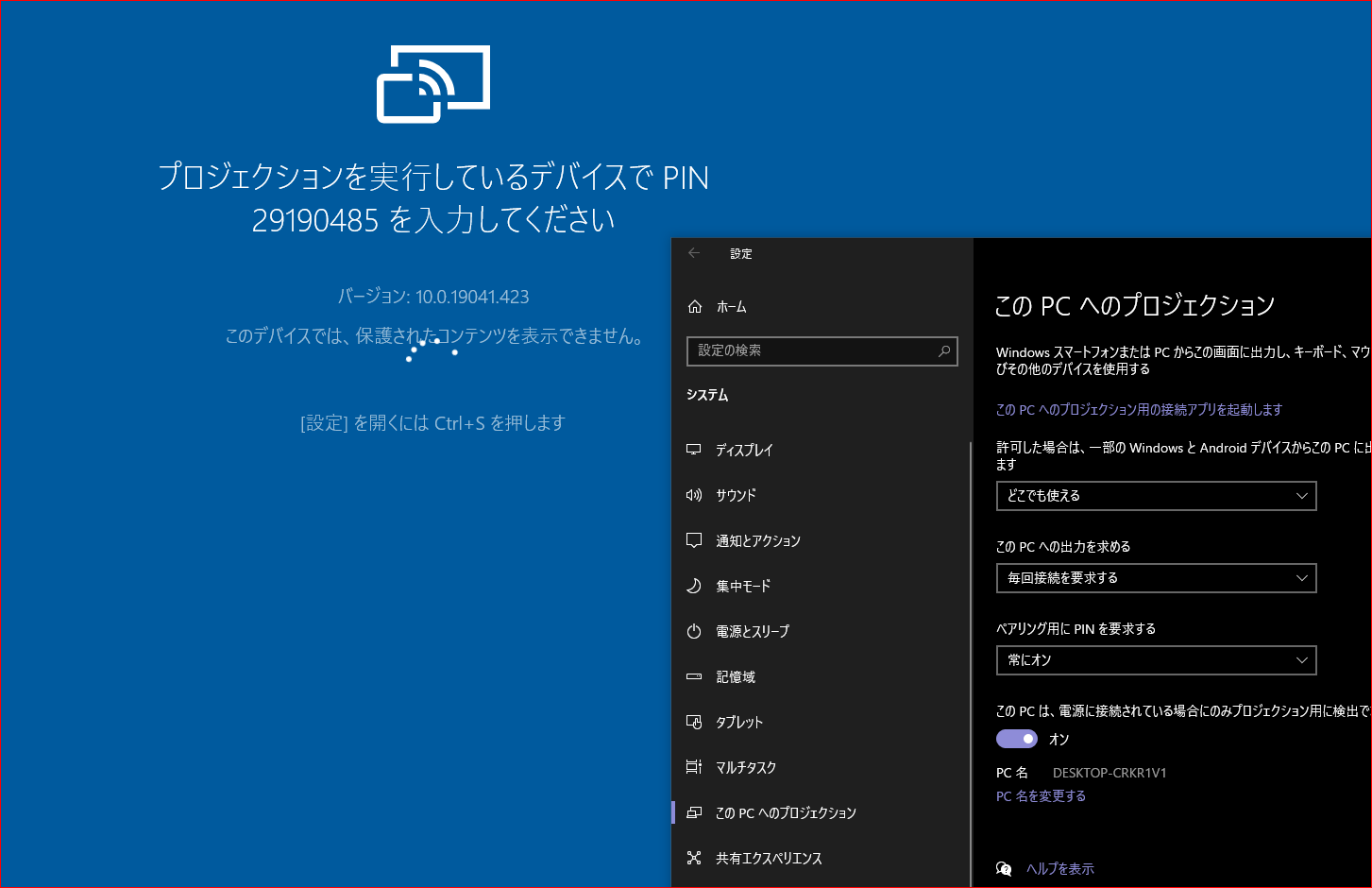Select マルチタスク in the sidebar
This screenshot has width=1372, height=888.
pyautogui.click(x=822, y=767)
